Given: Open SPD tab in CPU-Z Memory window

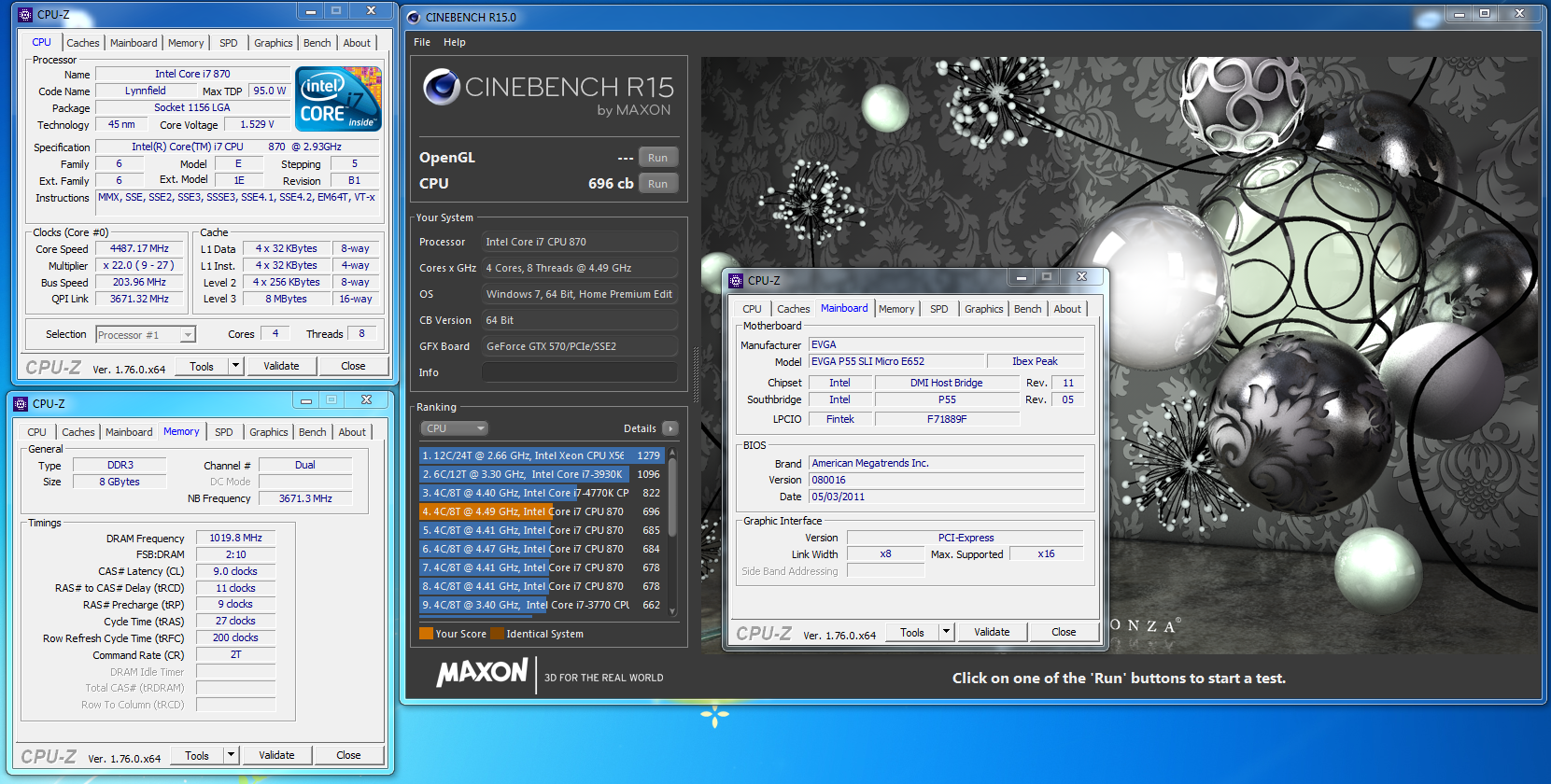Looking at the screenshot, I should coord(224,432).
